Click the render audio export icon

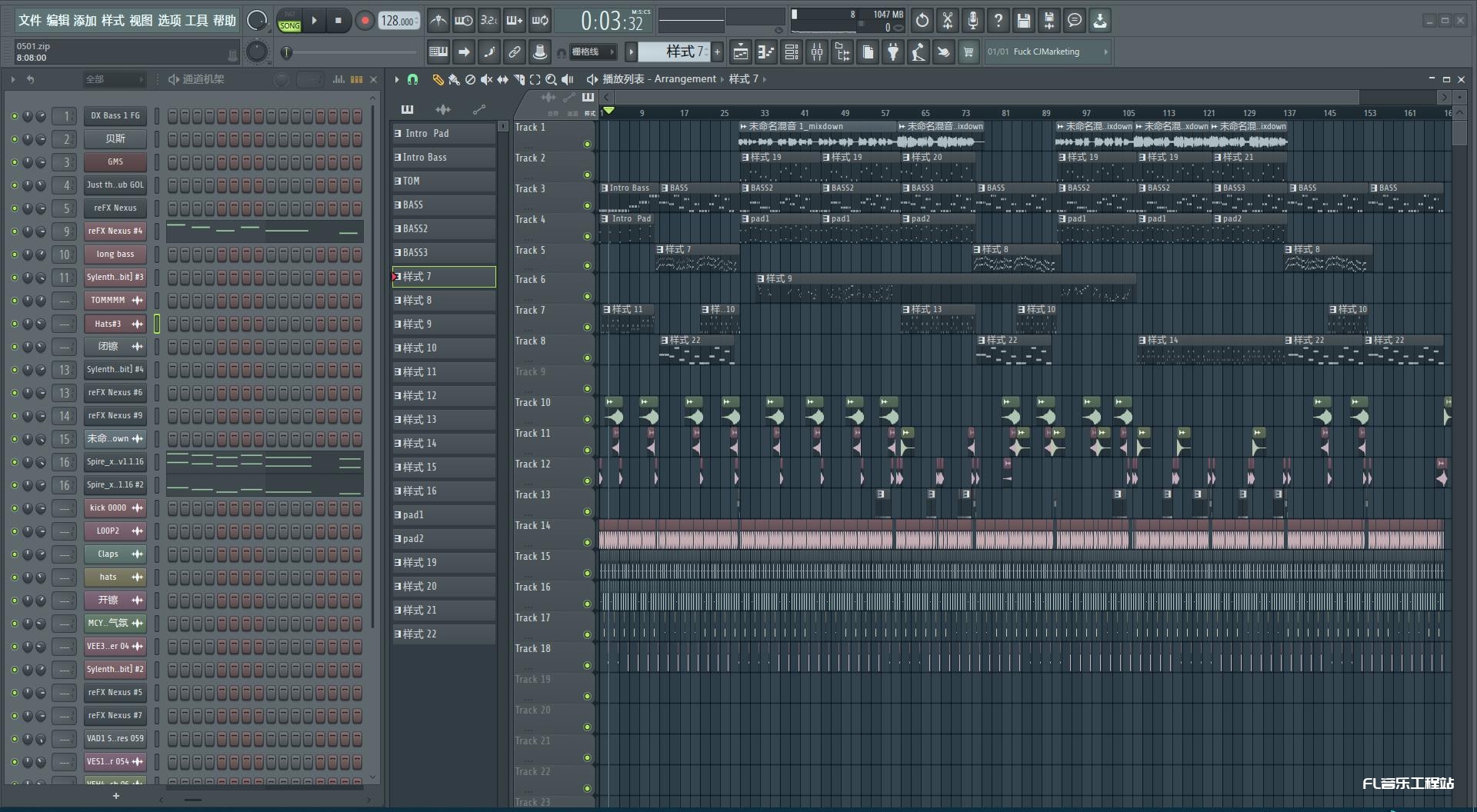click(1049, 21)
